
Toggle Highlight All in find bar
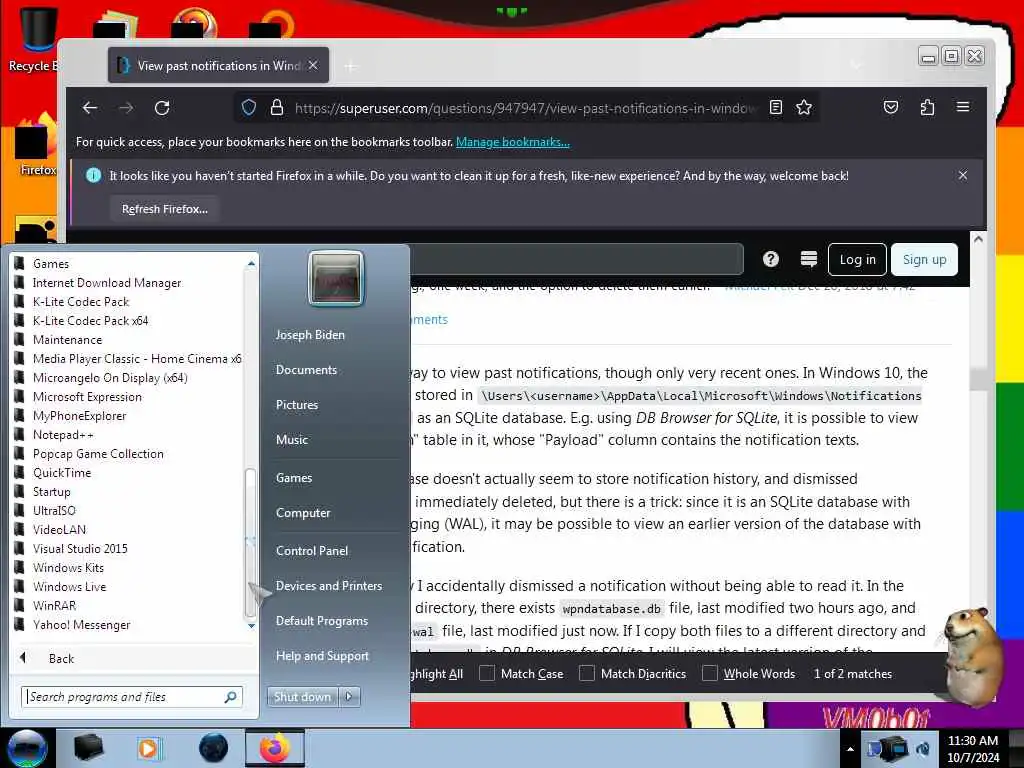point(436,673)
